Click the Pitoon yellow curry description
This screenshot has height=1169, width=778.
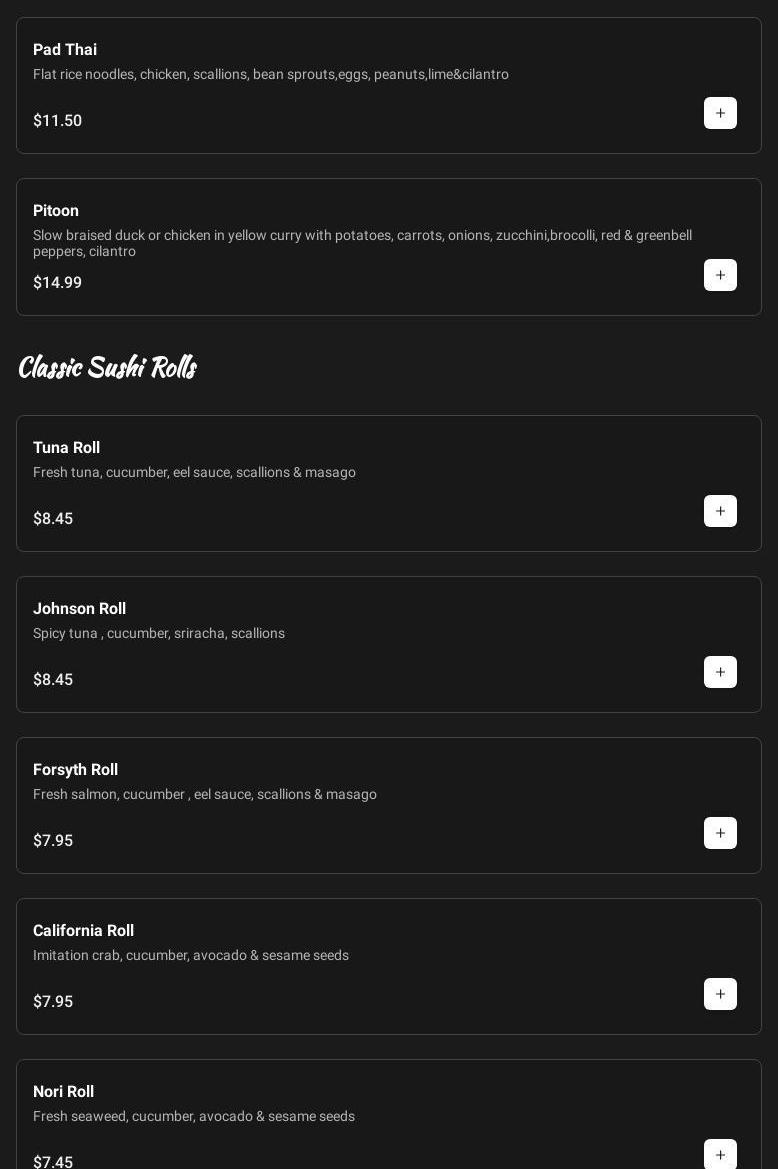point(362,243)
